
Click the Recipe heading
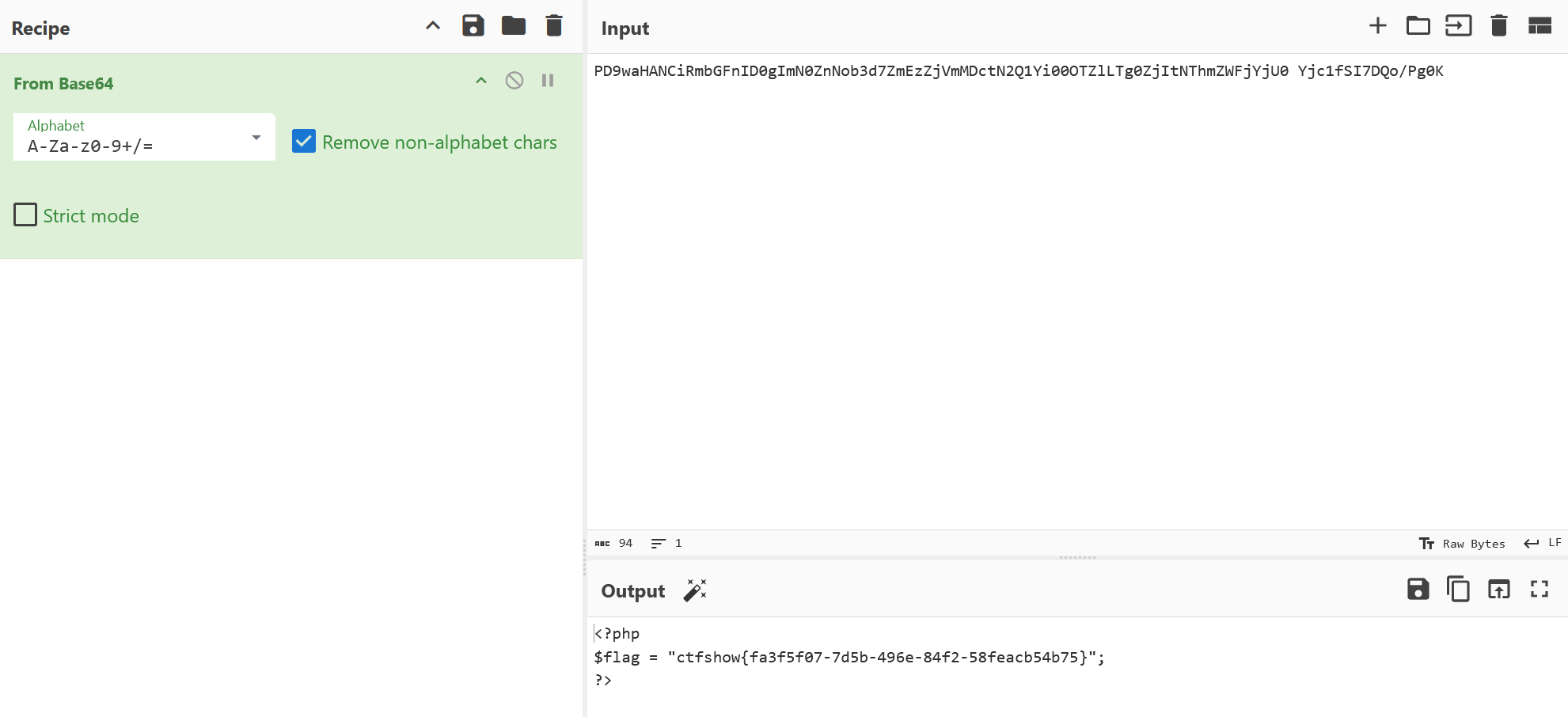(40, 28)
